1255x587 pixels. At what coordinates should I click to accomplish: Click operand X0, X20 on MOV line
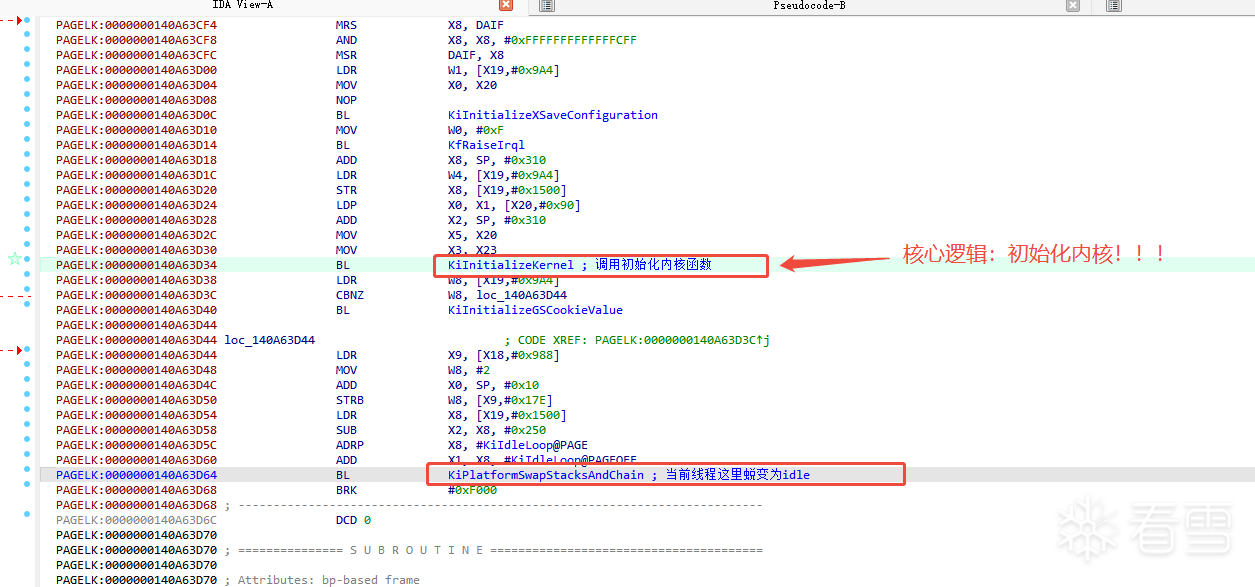click(x=472, y=85)
